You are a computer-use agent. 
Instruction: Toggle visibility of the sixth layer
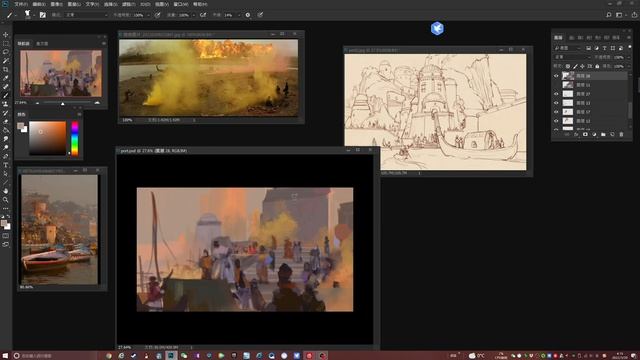click(556, 121)
